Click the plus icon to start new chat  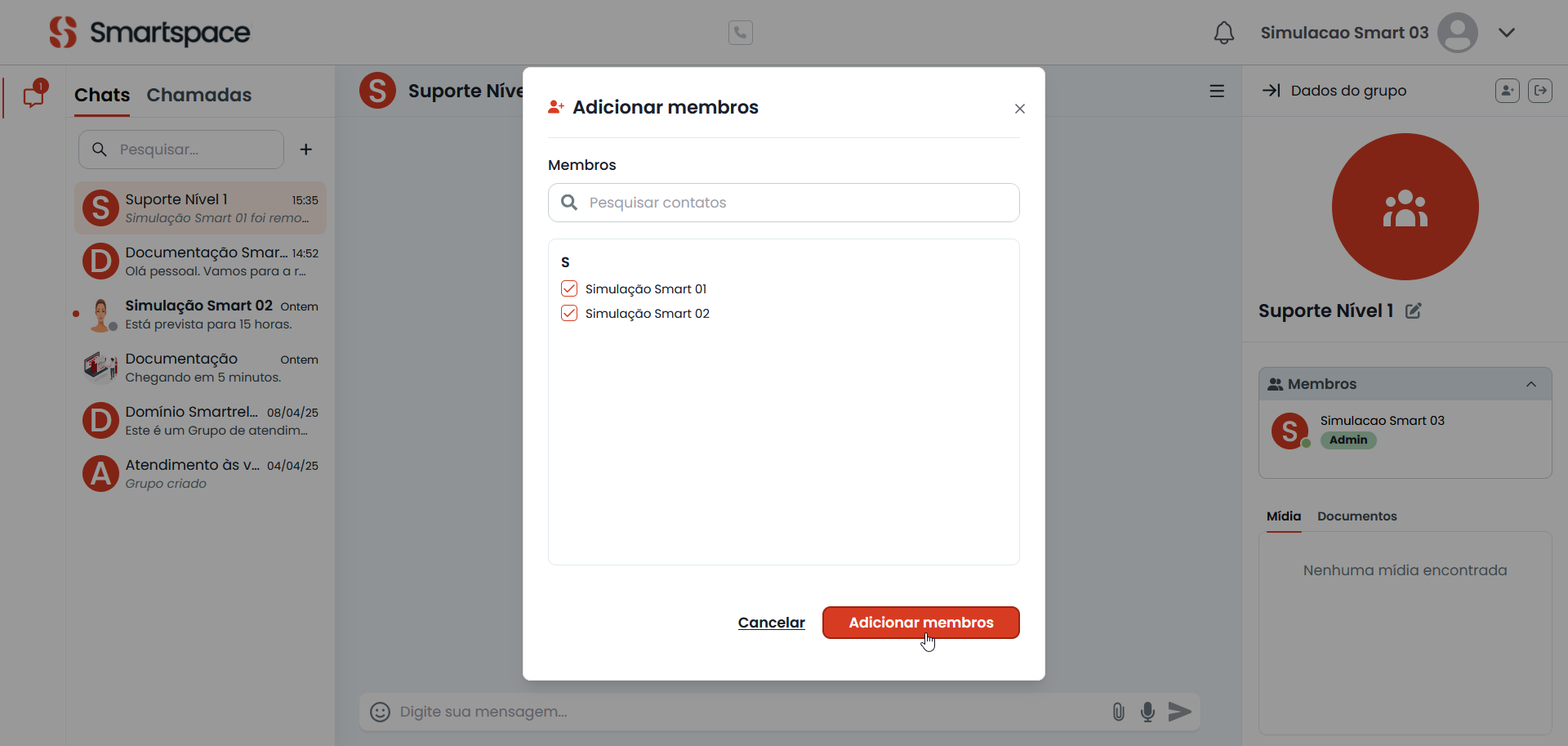(306, 150)
